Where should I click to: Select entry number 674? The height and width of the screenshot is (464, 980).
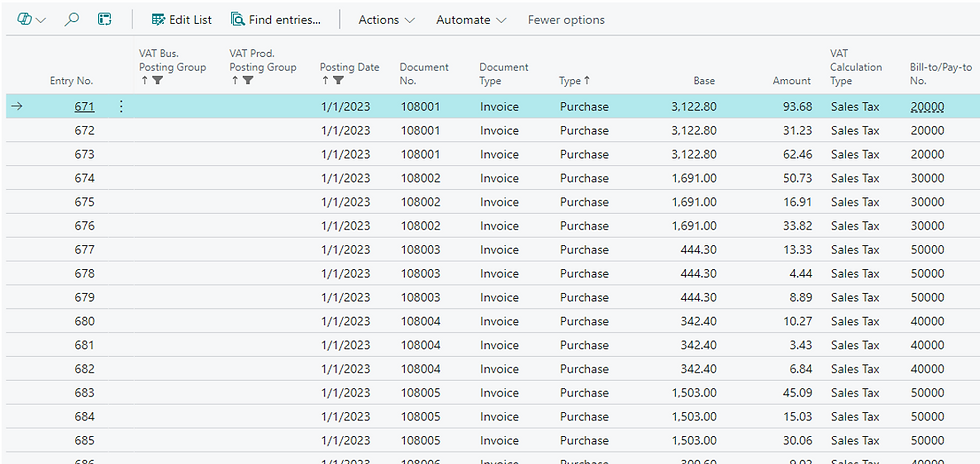point(84,178)
